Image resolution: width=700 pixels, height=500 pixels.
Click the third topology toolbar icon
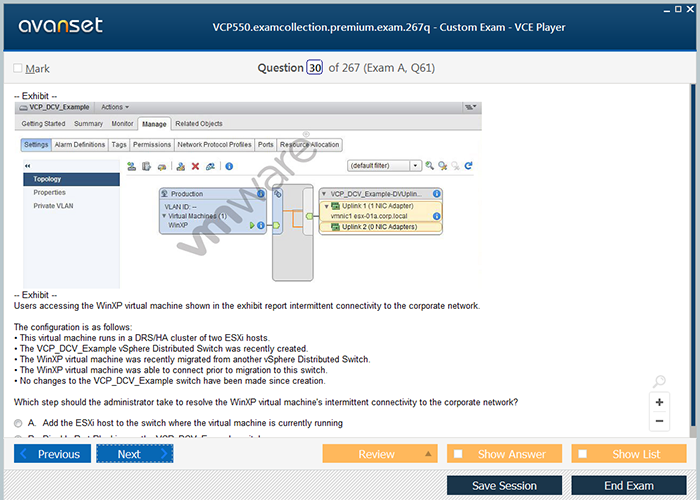[x=162, y=167]
